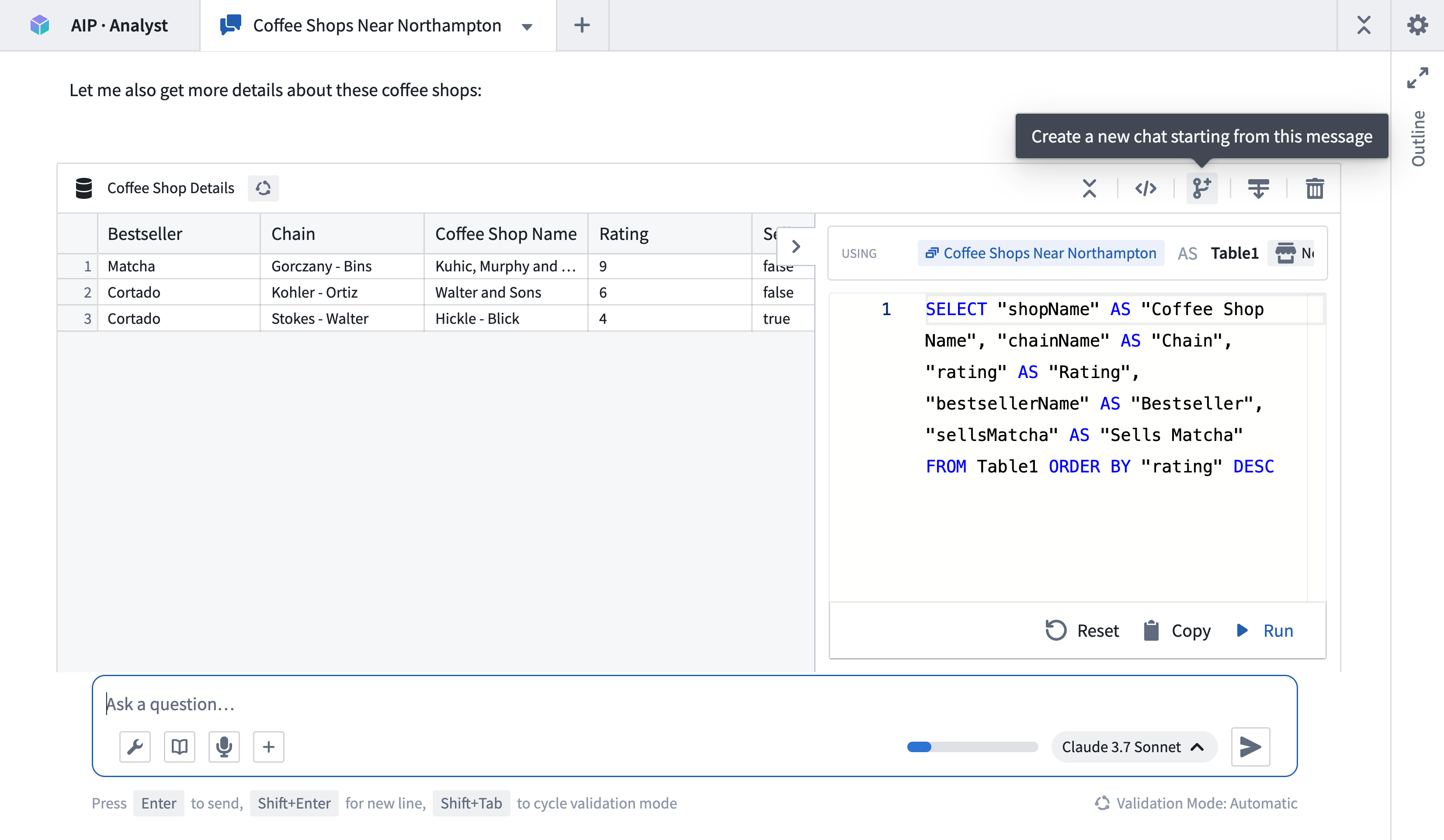Open the chat title dropdown arrow
1444x840 pixels.
tap(527, 26)
